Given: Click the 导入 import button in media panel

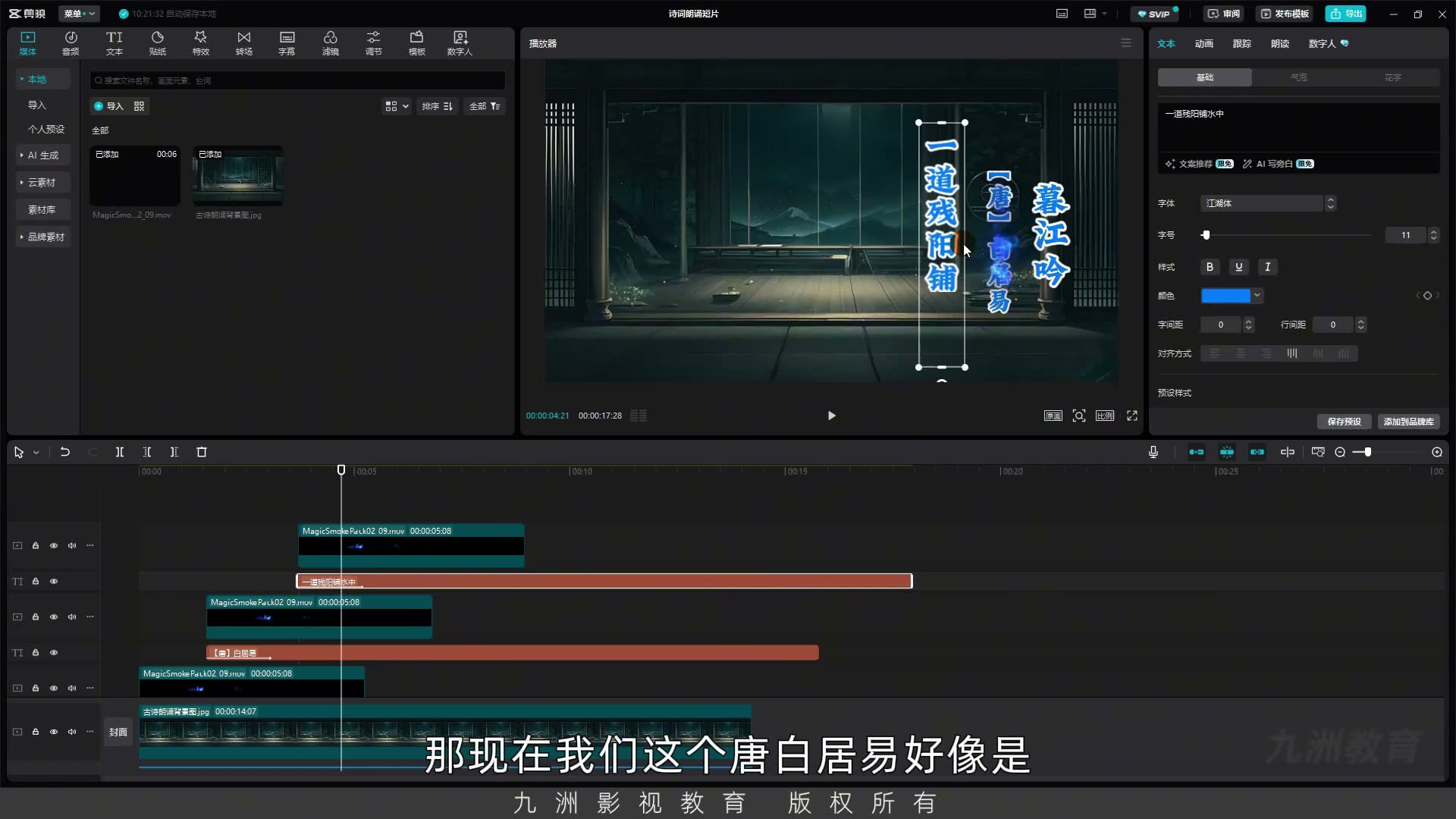Looking at the screenshot, I should 108,106.
